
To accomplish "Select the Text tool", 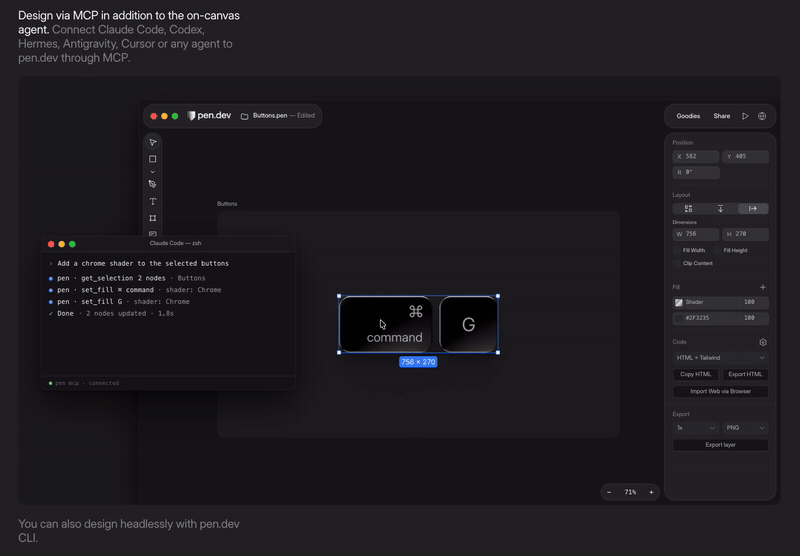I will tap(153, 201).
